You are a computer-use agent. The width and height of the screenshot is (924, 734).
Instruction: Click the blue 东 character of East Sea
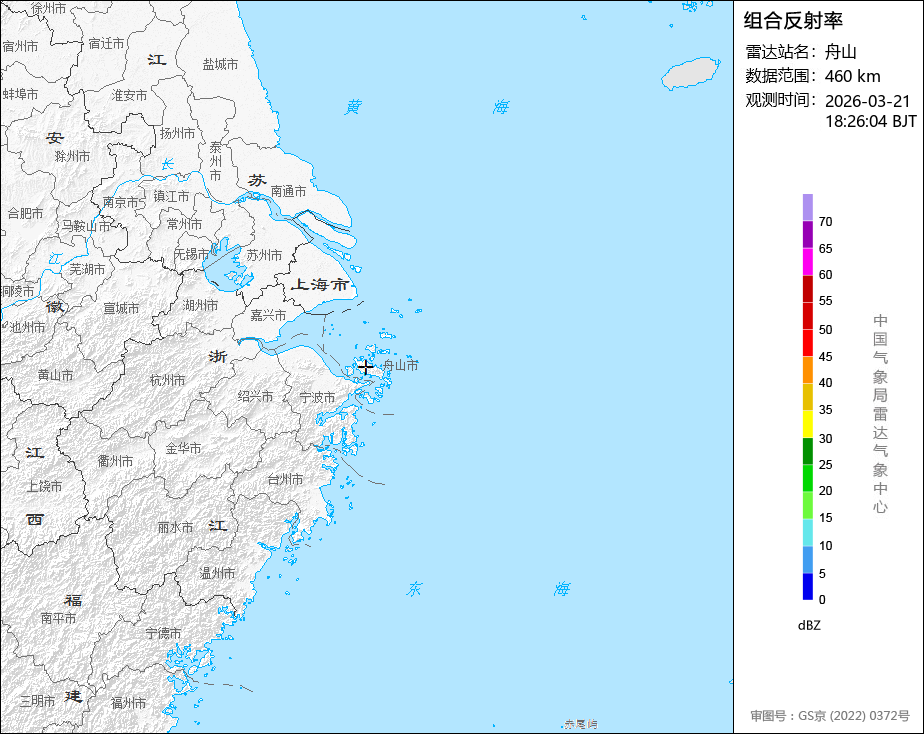pyautogui.click(x=415, y=588)
